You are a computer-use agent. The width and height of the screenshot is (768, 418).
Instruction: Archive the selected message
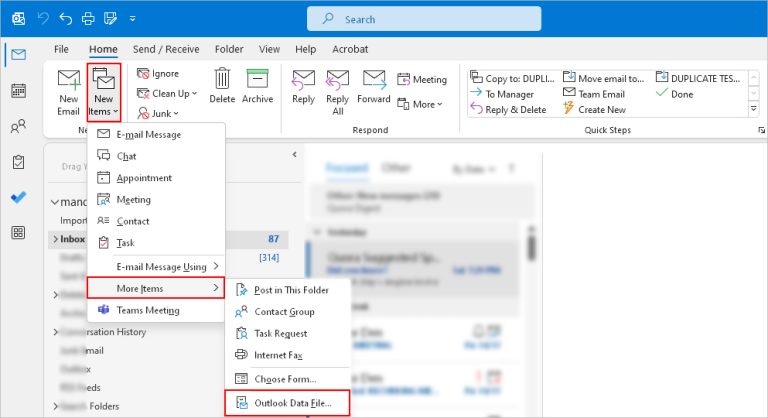[x=257, y=86]
